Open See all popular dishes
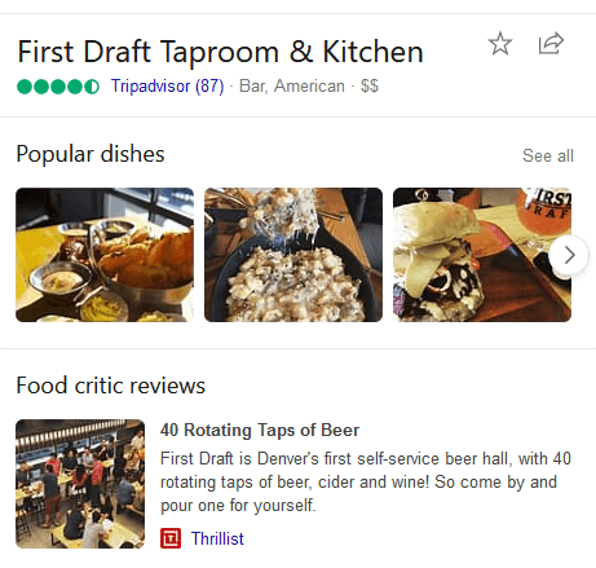The image size is (596, 568). [x=548, y=155]
